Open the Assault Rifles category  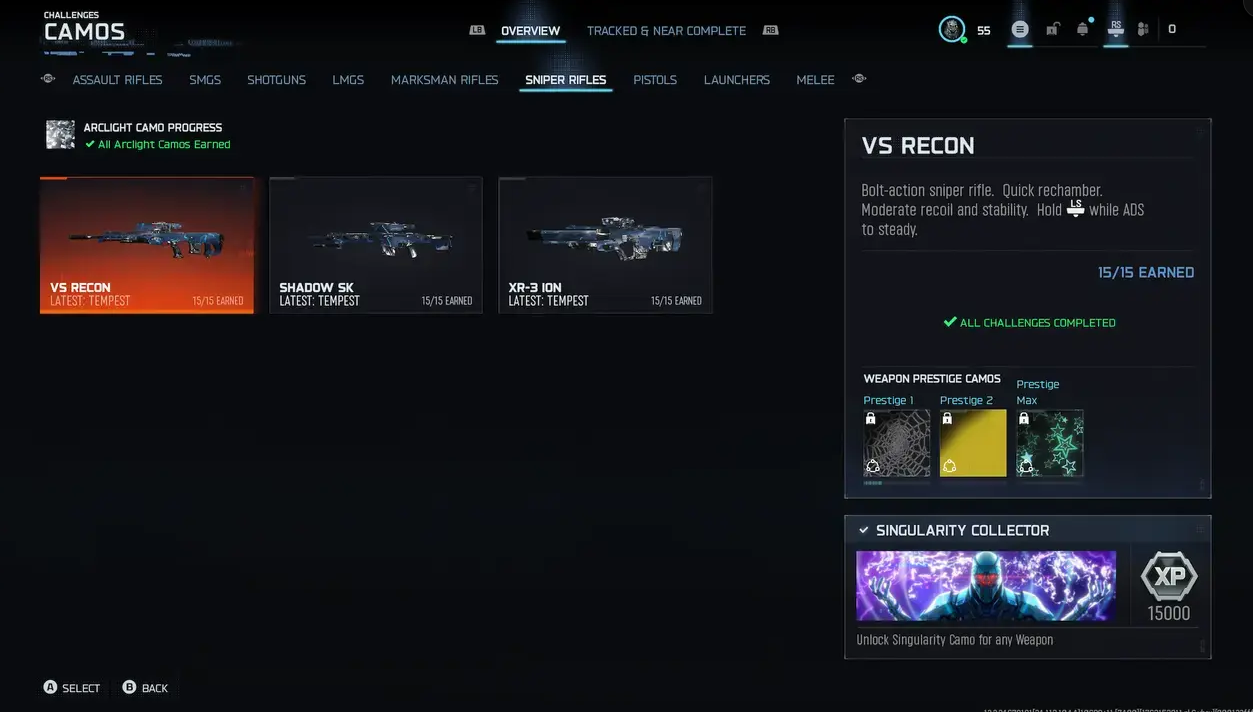coord(117,80)
